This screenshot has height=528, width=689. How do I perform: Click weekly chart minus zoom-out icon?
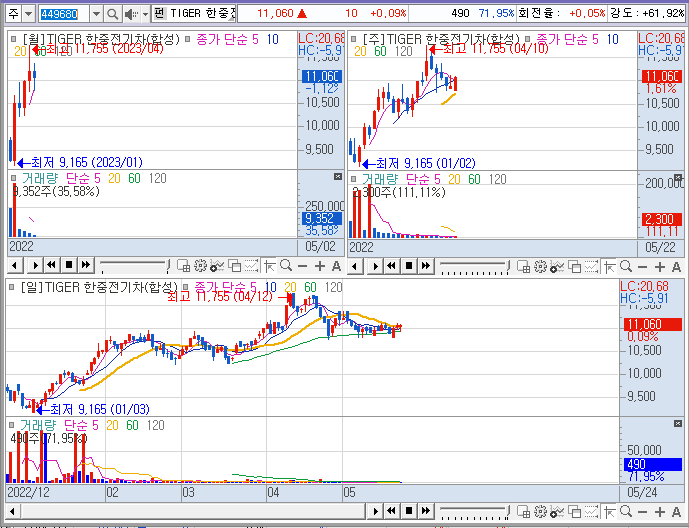(642, 266)
